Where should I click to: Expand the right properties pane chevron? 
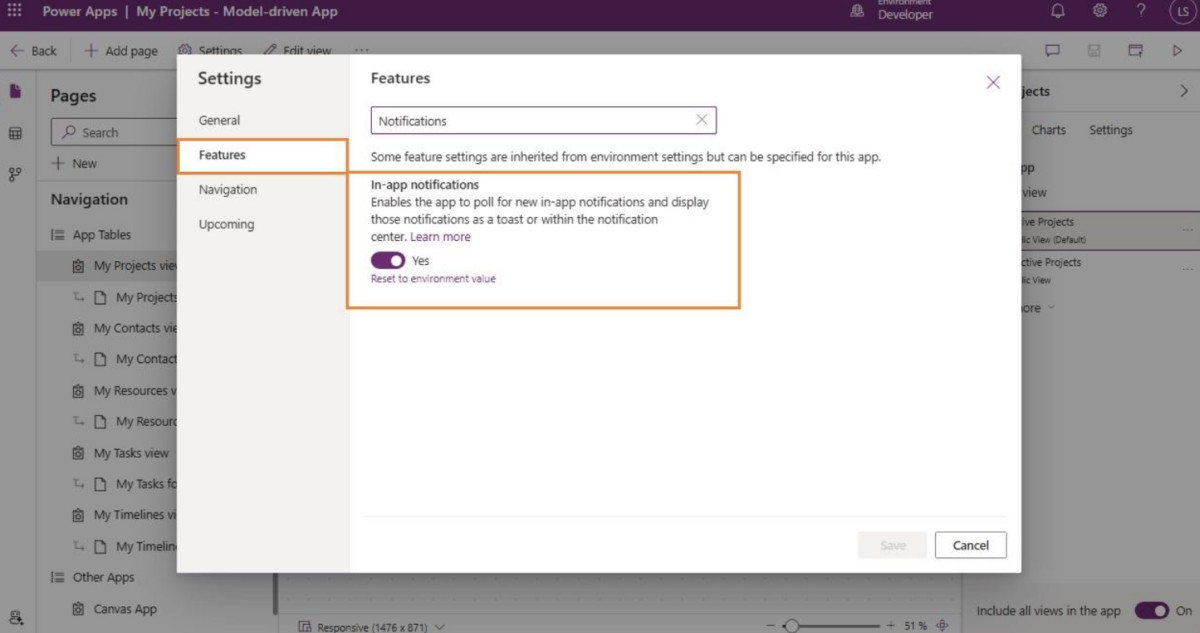point(1184,91)
